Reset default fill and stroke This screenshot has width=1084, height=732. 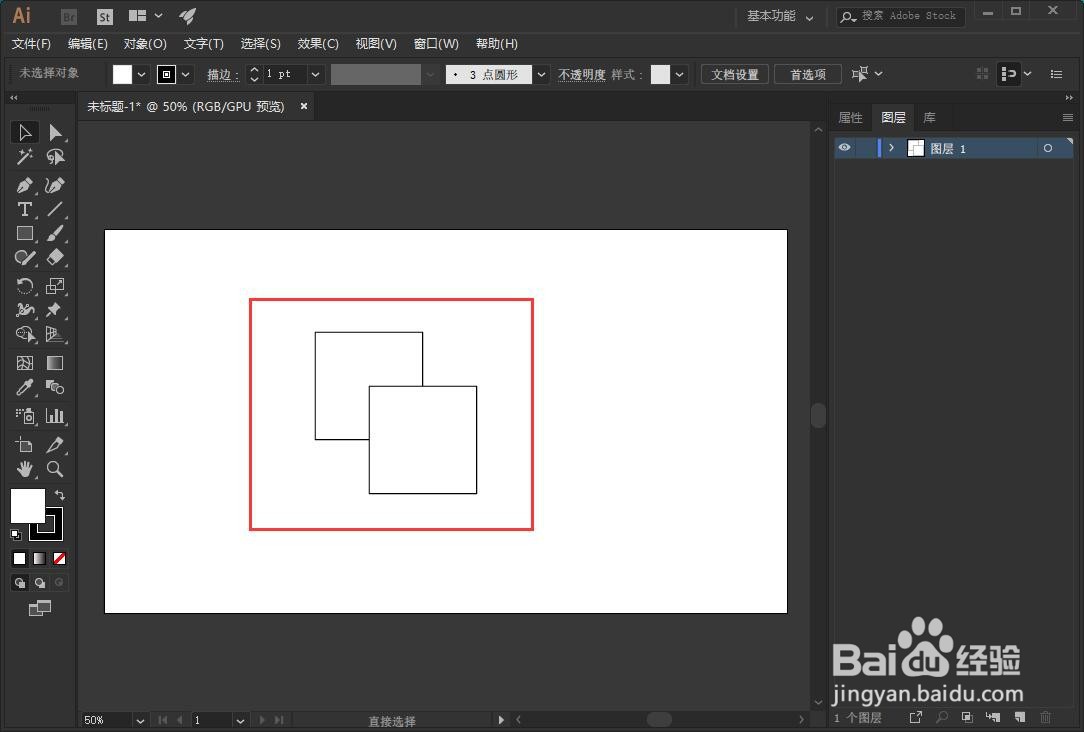[16, 534]
